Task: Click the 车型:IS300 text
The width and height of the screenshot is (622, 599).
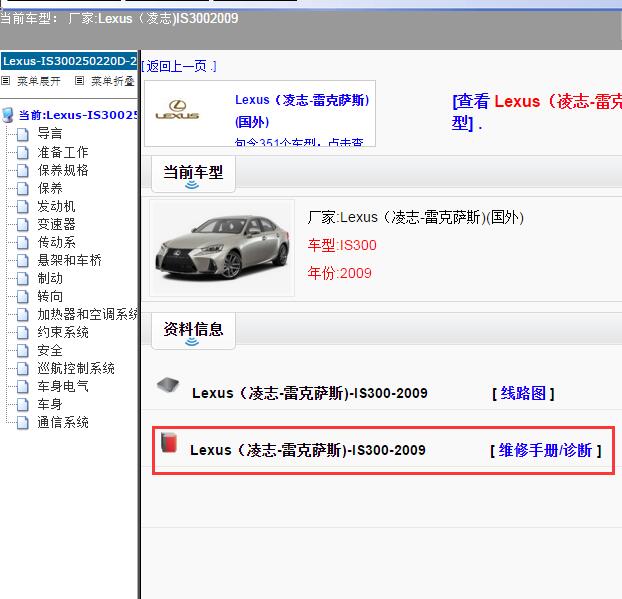Action: (x=342, y=245)
